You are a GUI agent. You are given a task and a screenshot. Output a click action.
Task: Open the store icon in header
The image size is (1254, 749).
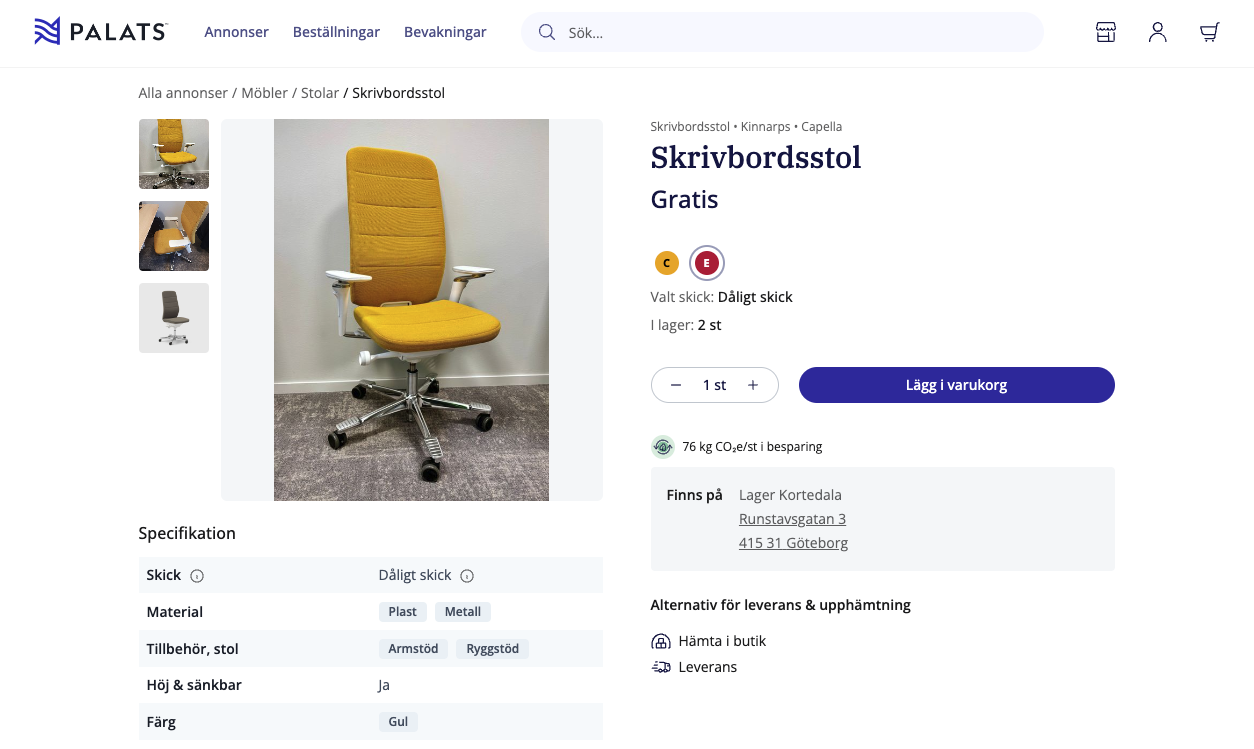coord(1105,32)
